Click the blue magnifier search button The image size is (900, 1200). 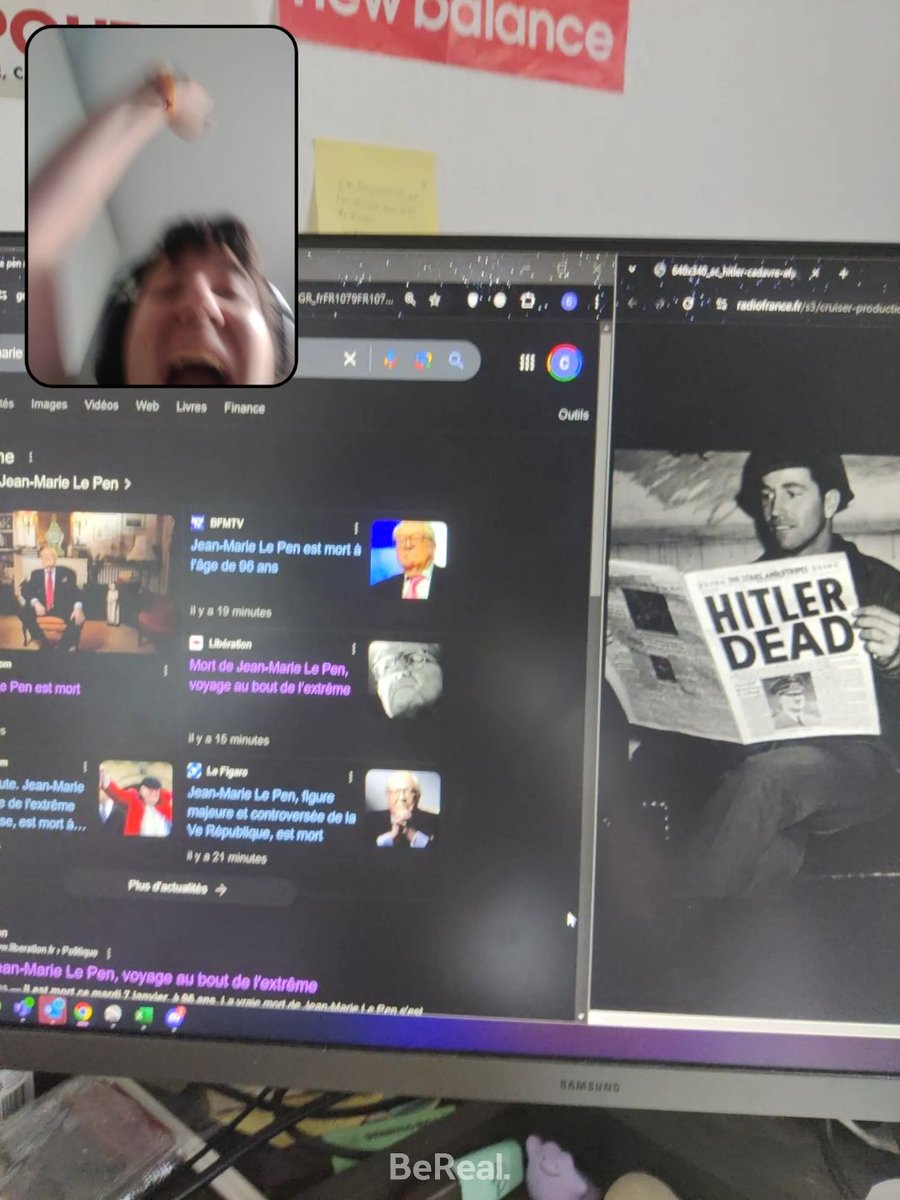click(457, 360)
